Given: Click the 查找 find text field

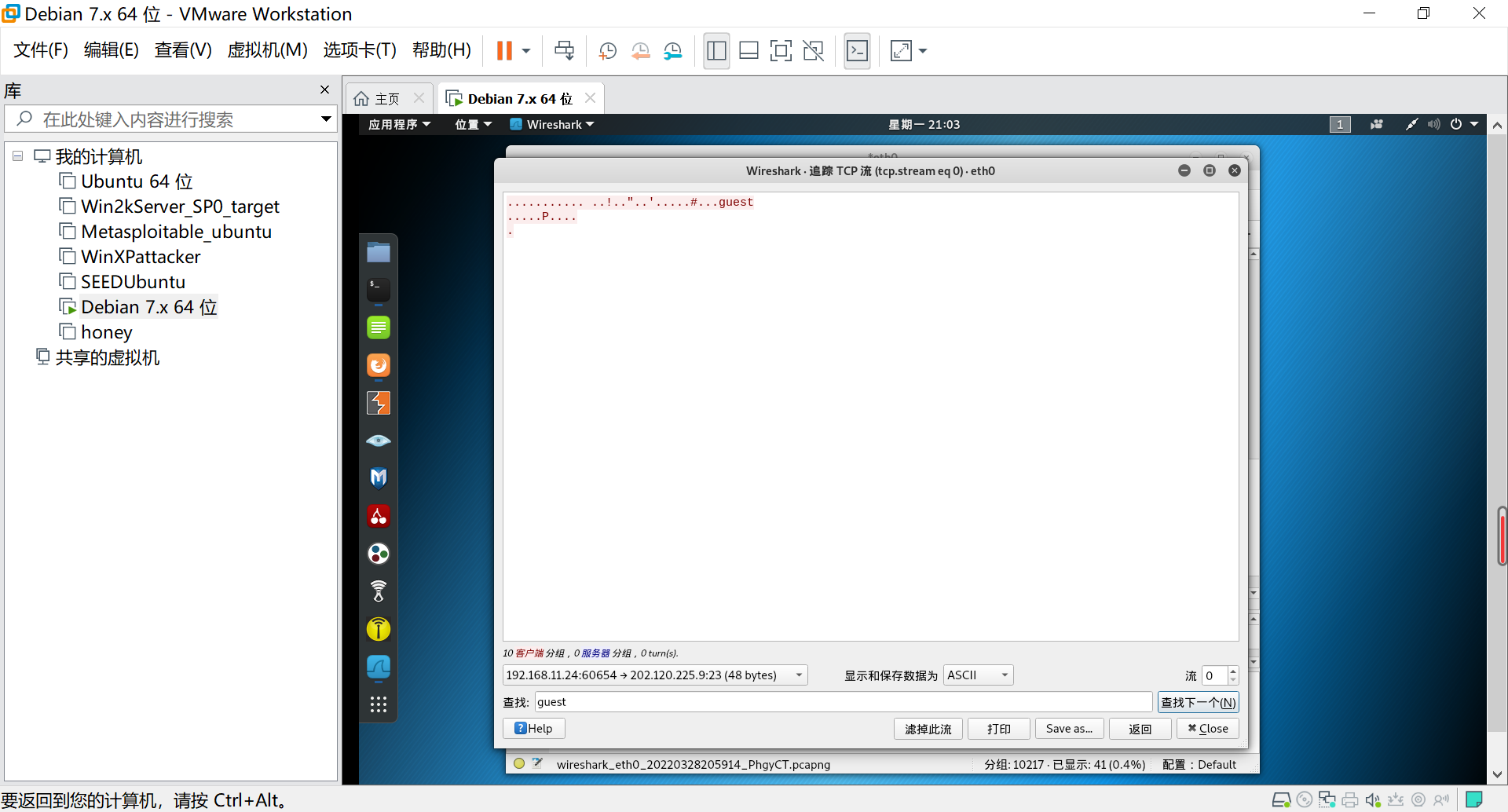Looking at the screenshot, I should click(844, 702).
